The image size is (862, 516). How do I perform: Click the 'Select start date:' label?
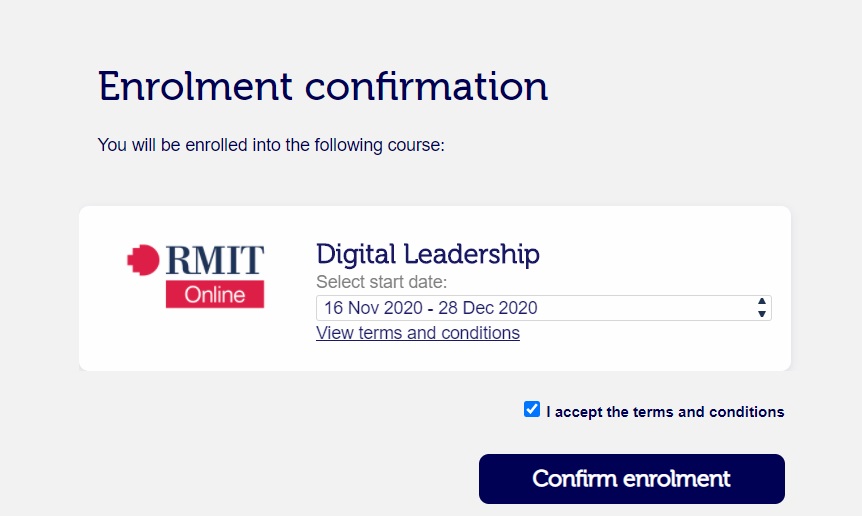coord(382,282)
